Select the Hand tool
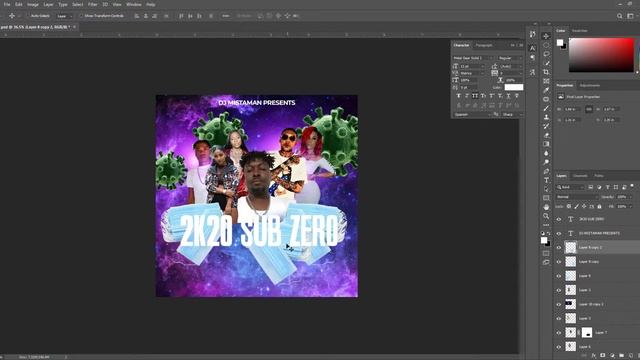The width and height of the screenshot is (640, 360). tap(546, 207)
